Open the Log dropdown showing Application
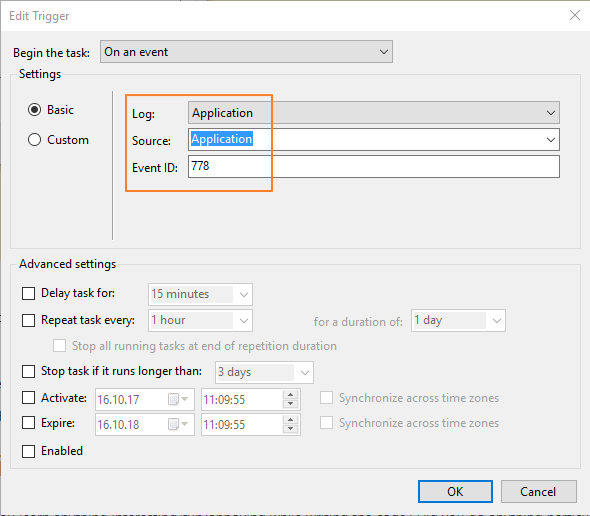The height and width of the screenshot is (516, 590). pos(374,113)
